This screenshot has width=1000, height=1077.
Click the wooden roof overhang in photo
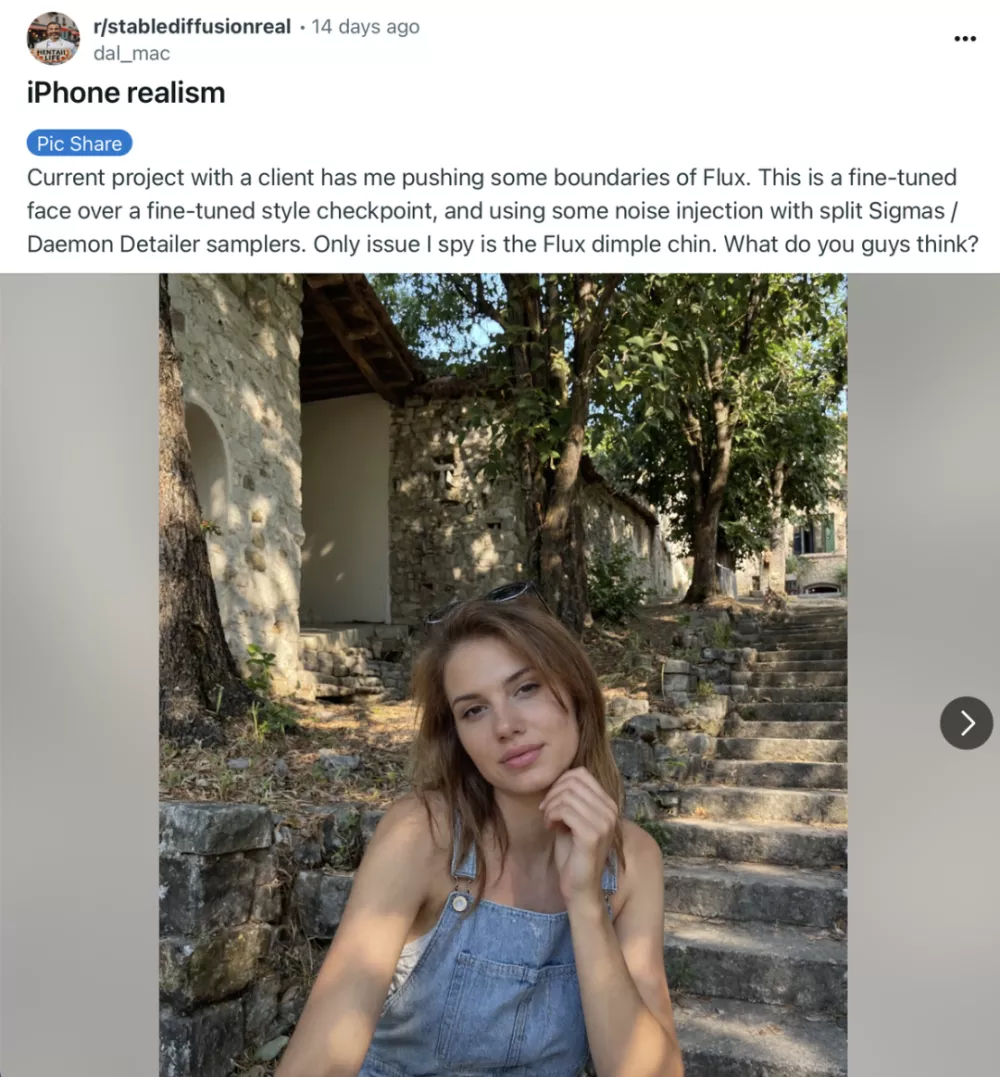click(x=355, y=340)
